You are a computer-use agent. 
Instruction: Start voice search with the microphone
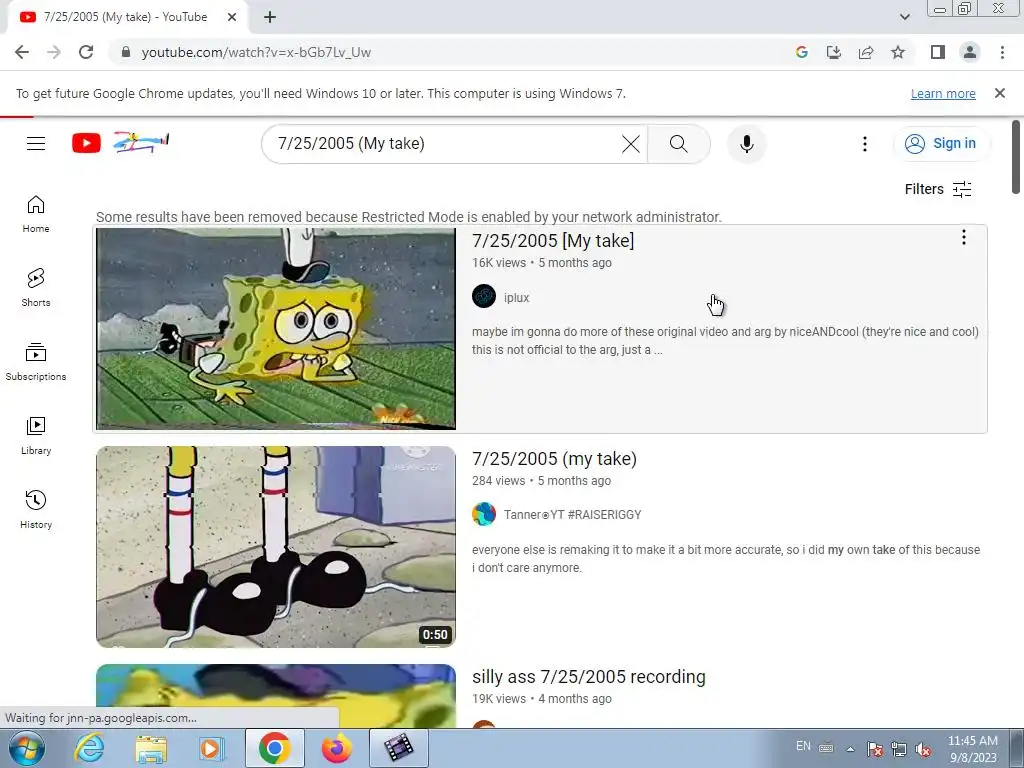pyautogui.click(x=746, y=144)
